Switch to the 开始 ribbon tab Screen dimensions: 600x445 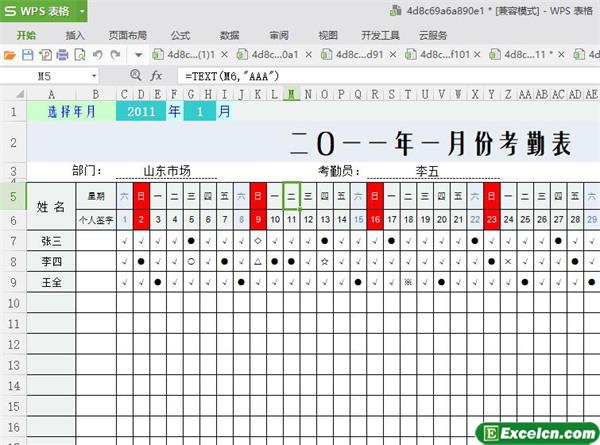26,36
